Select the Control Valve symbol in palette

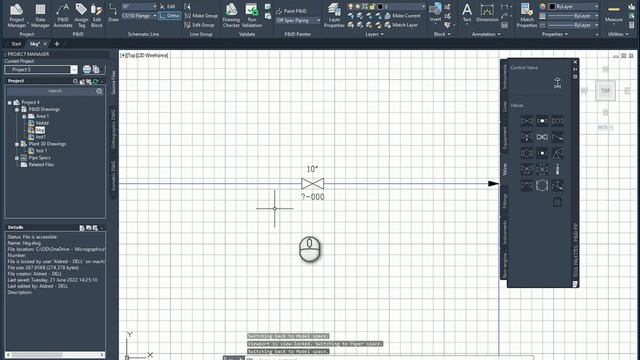(x=557, y=83)
